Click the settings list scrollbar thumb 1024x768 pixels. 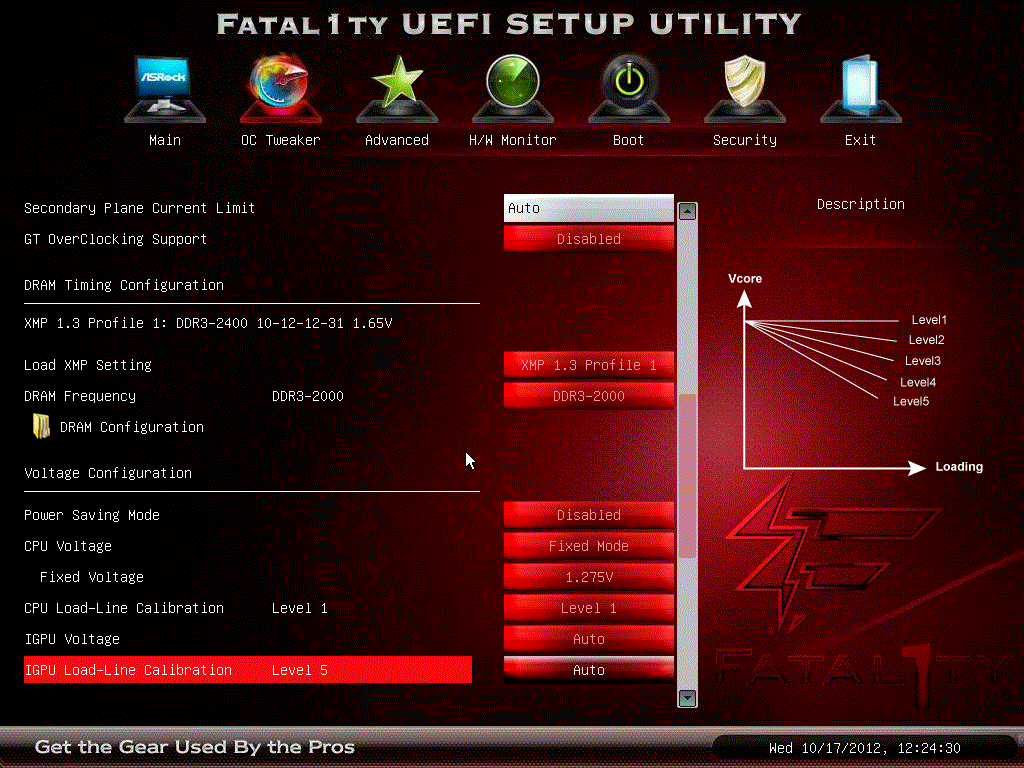[687, 476]
